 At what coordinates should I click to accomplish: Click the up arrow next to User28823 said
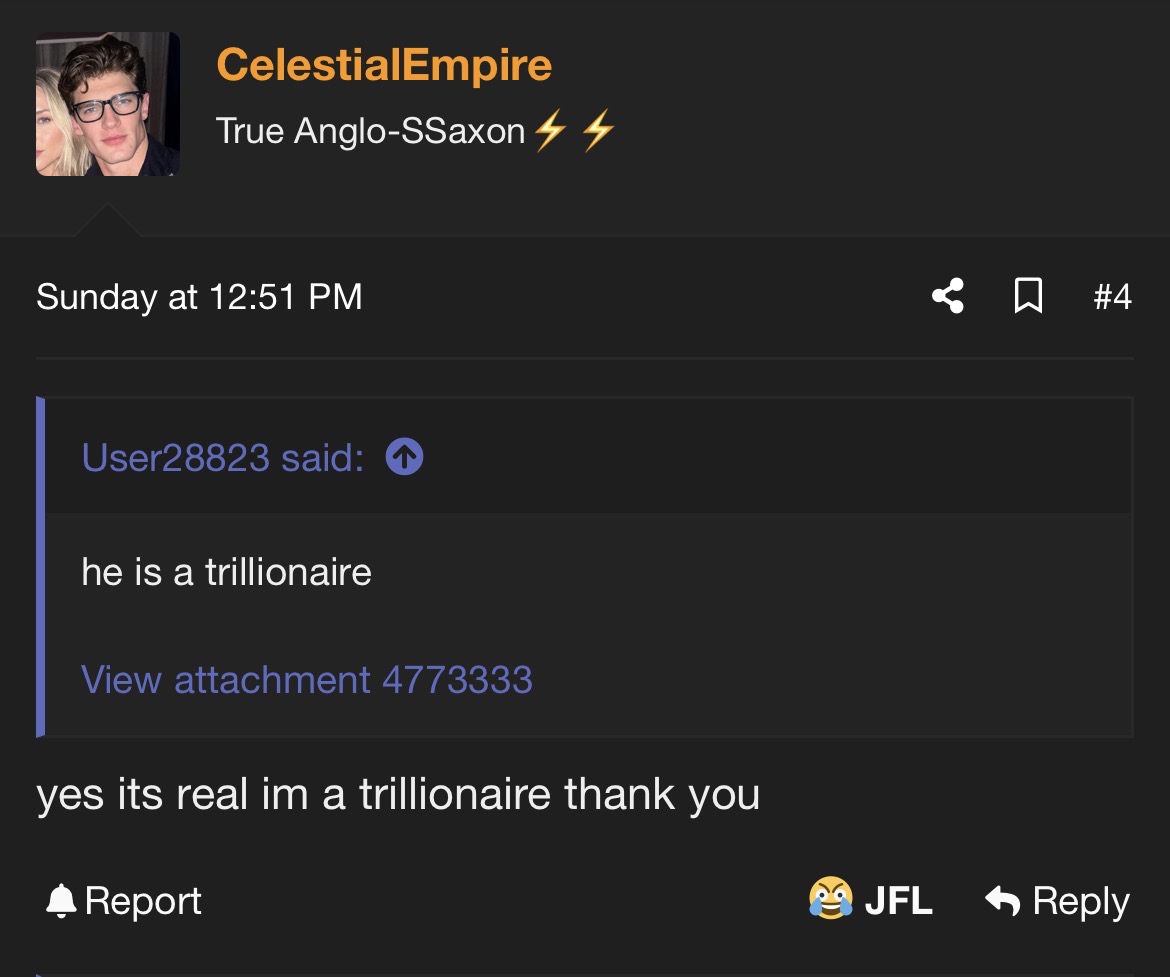pos(404,458)
